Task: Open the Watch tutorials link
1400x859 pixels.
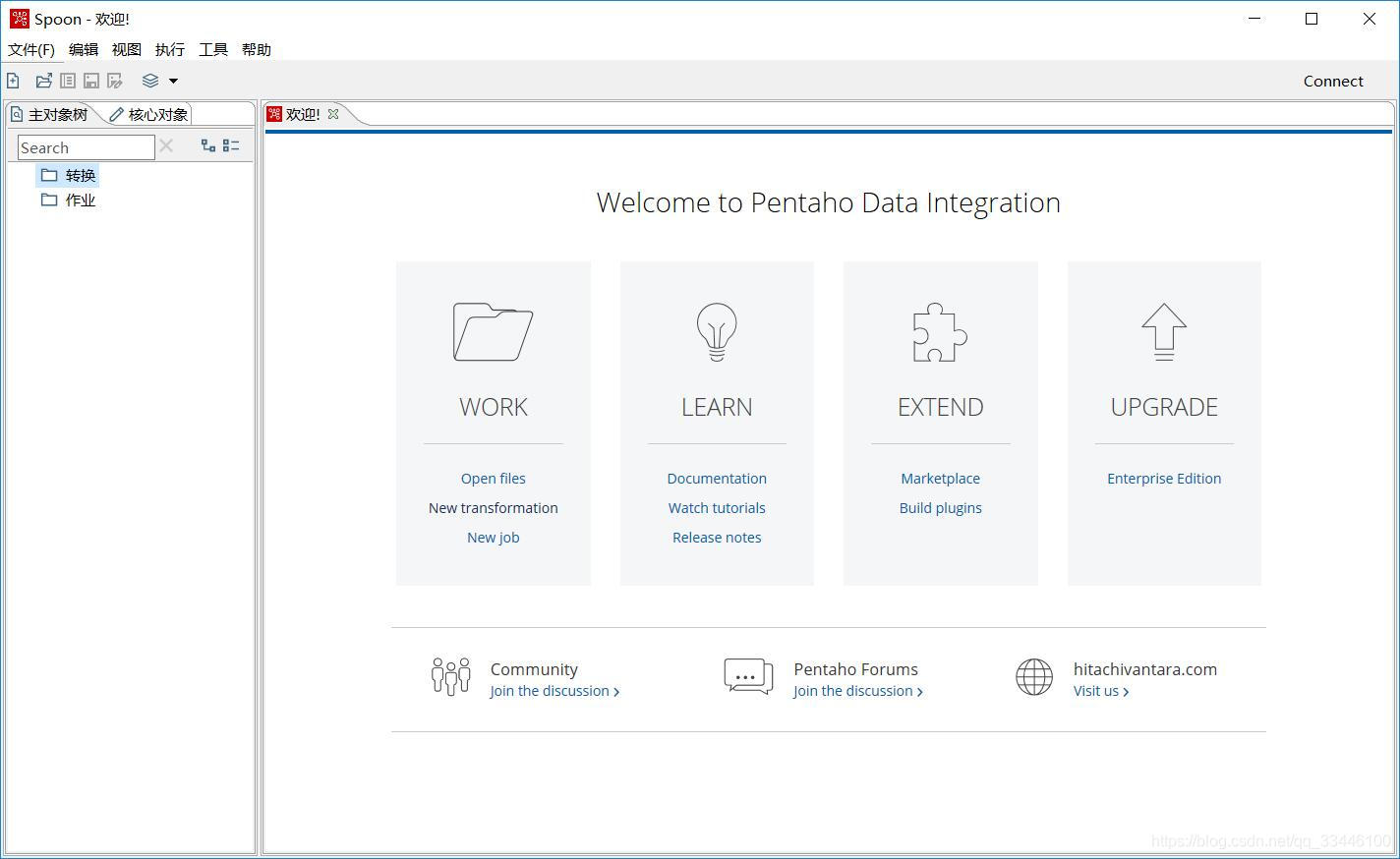Action: [x=717, y=508]
